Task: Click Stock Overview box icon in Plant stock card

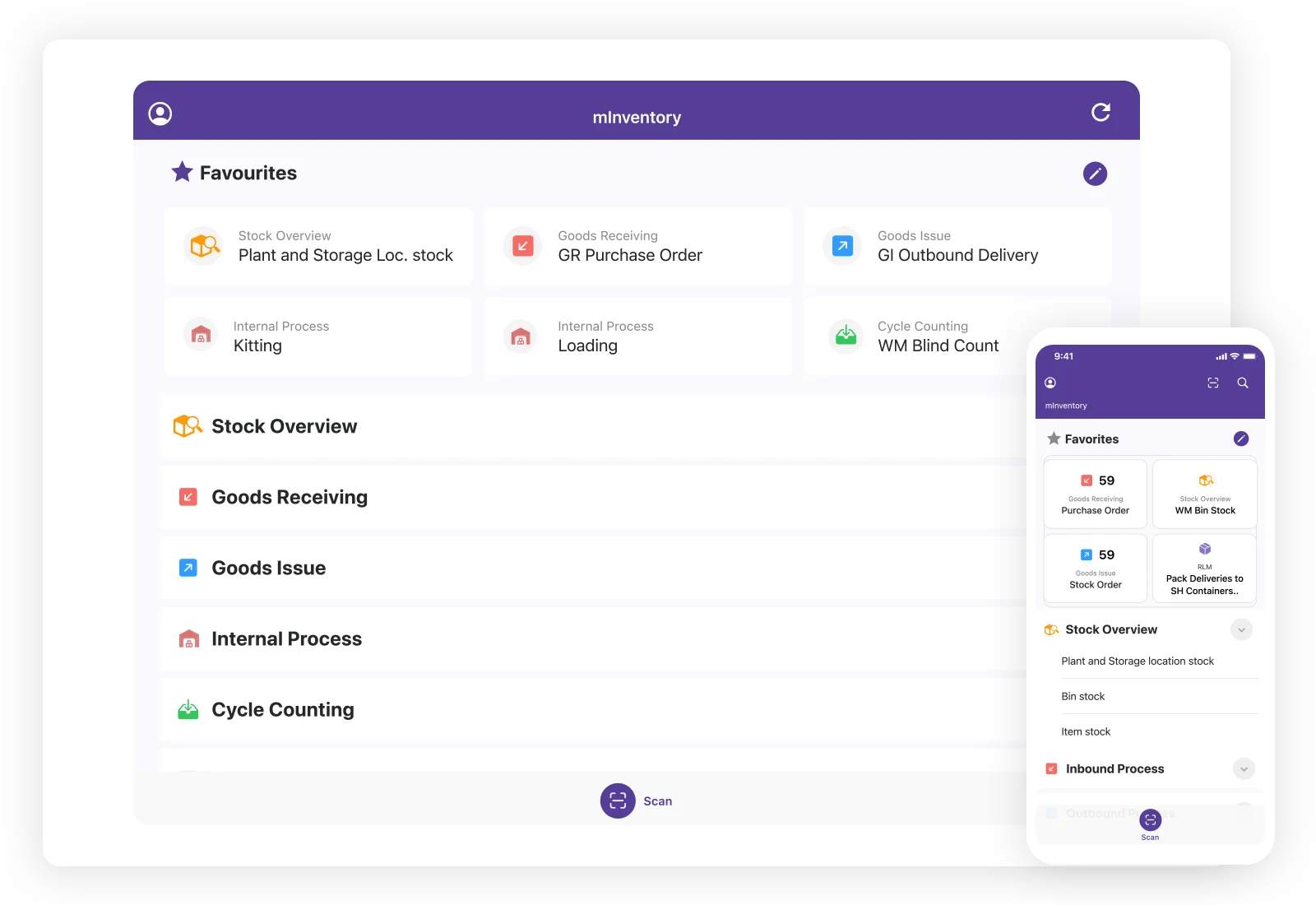Action: point(204,246)
